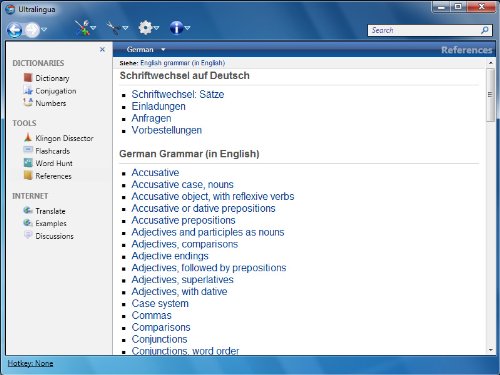
Task: Click the gear settings icon
Action: 145,28
